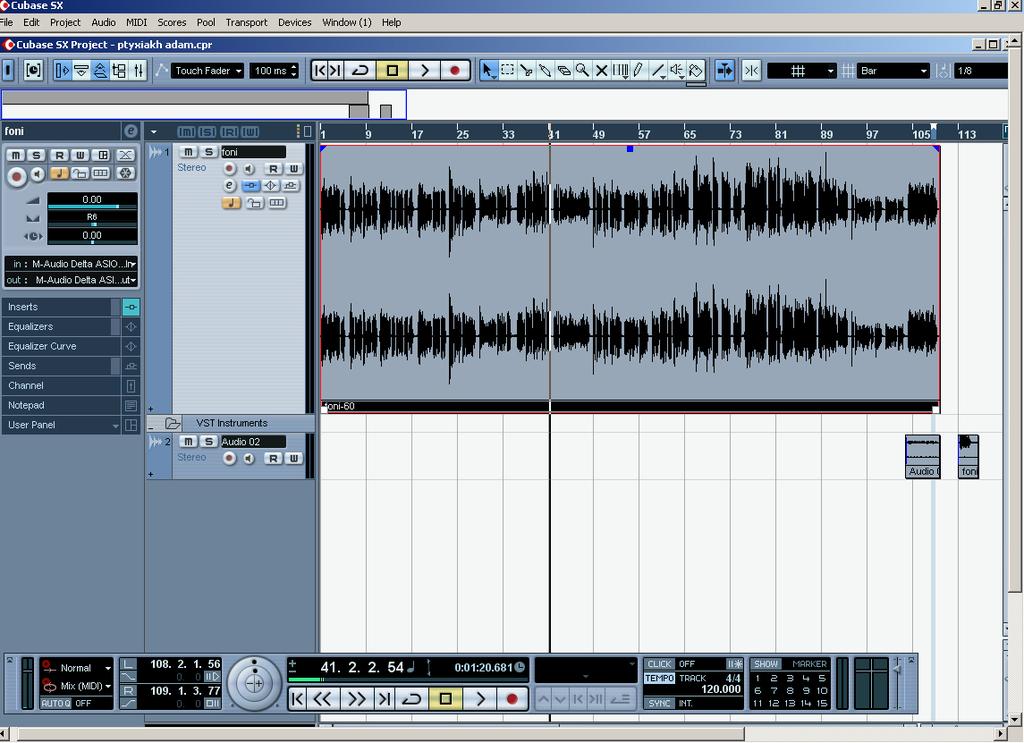Open the Devices menu

pos(295,22)
